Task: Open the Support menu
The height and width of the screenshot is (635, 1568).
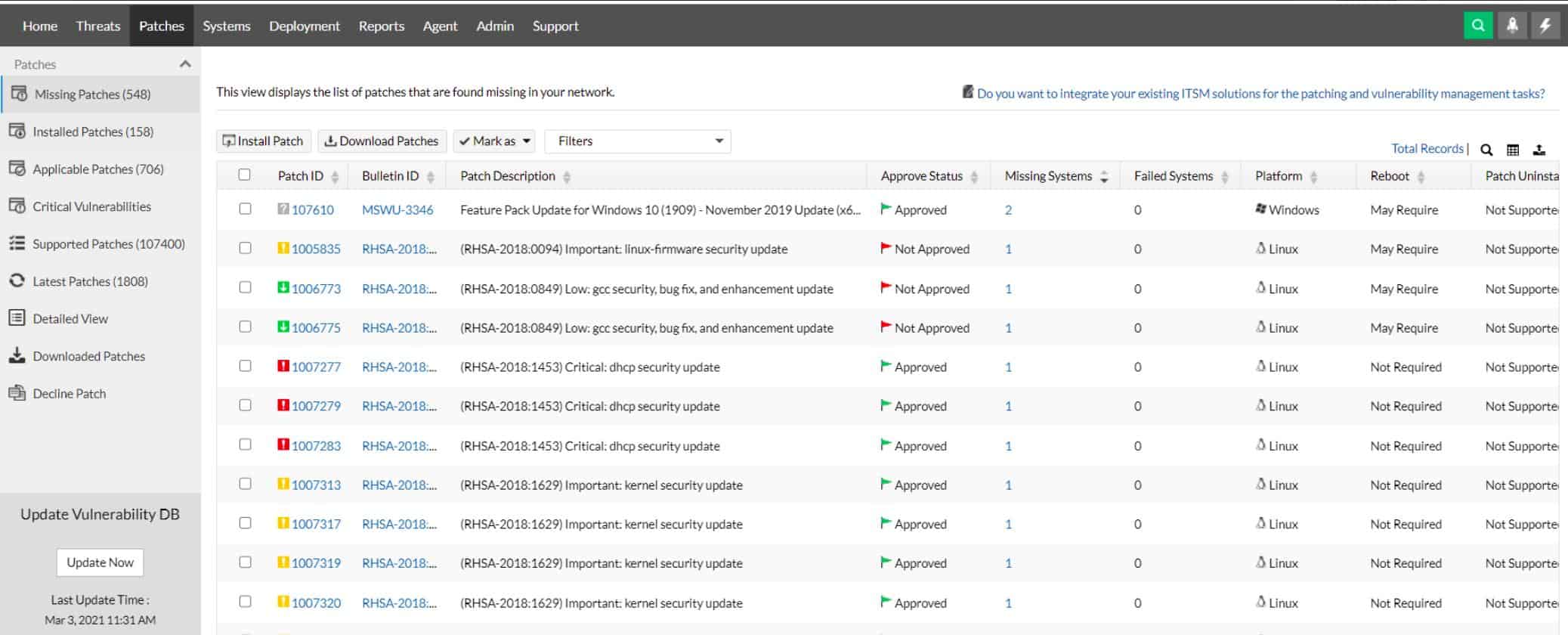Action: tap(555, 26)
